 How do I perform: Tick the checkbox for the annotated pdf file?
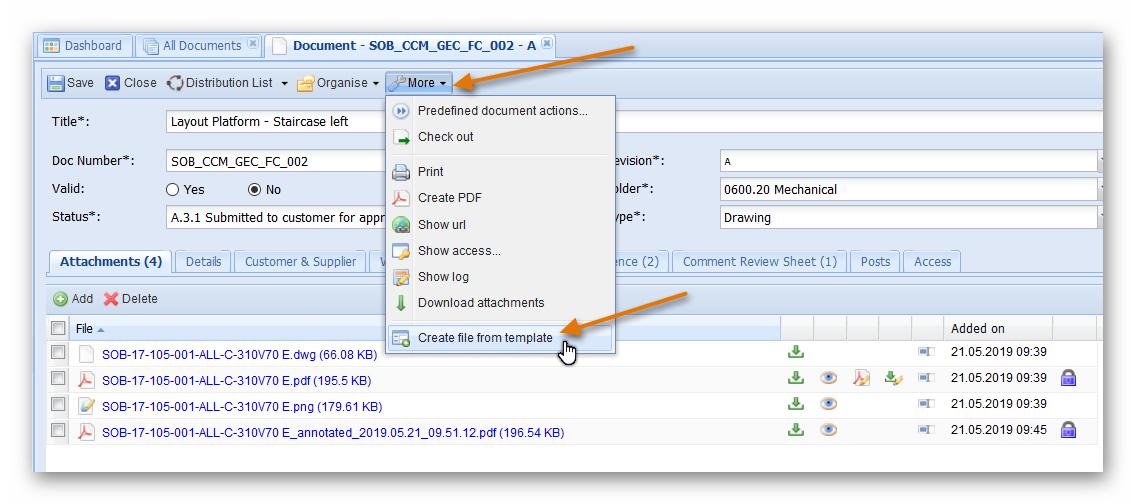[x=58, y=430]
